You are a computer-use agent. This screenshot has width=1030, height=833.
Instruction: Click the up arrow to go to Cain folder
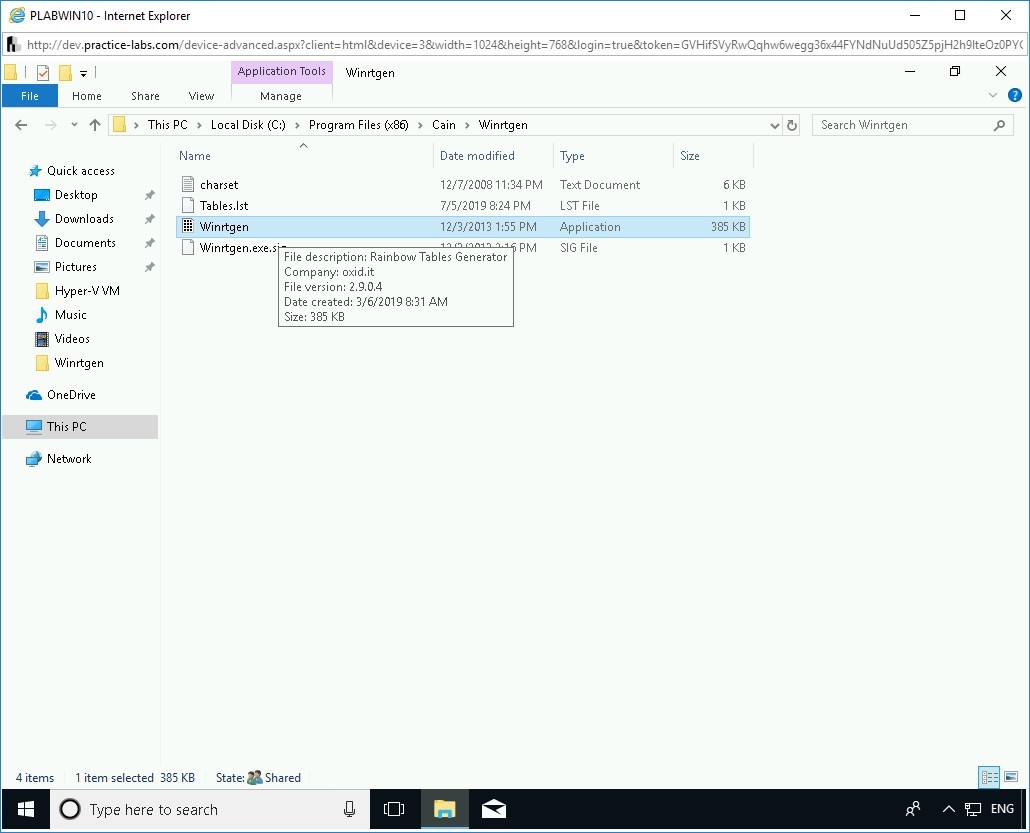click(96, 124)
